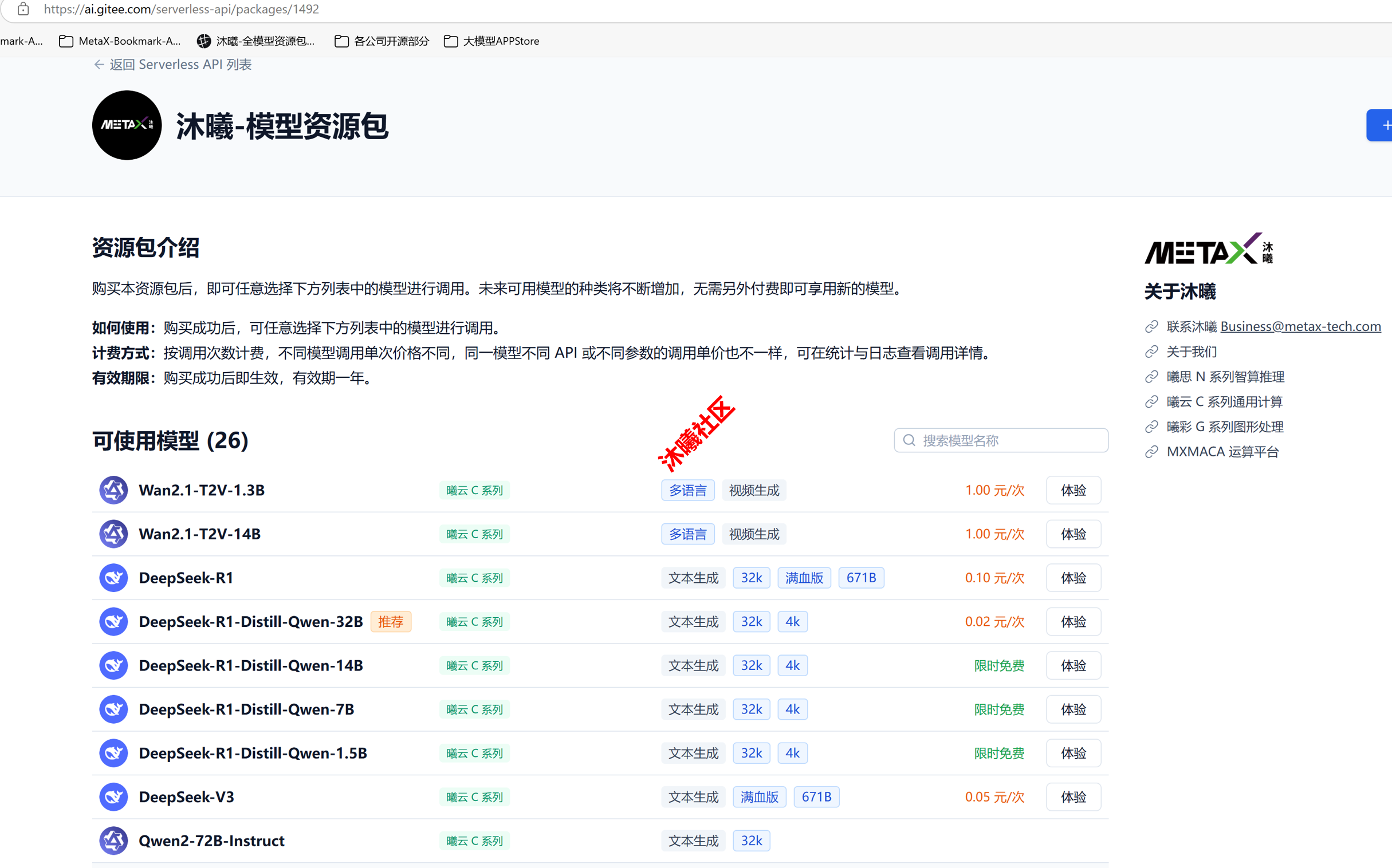Image resolution: width=1392 pixels, height=868 pixels.
Task: Click 体验 for Wan2.1-T2V-1.3B
Action: pos(1074,490)
